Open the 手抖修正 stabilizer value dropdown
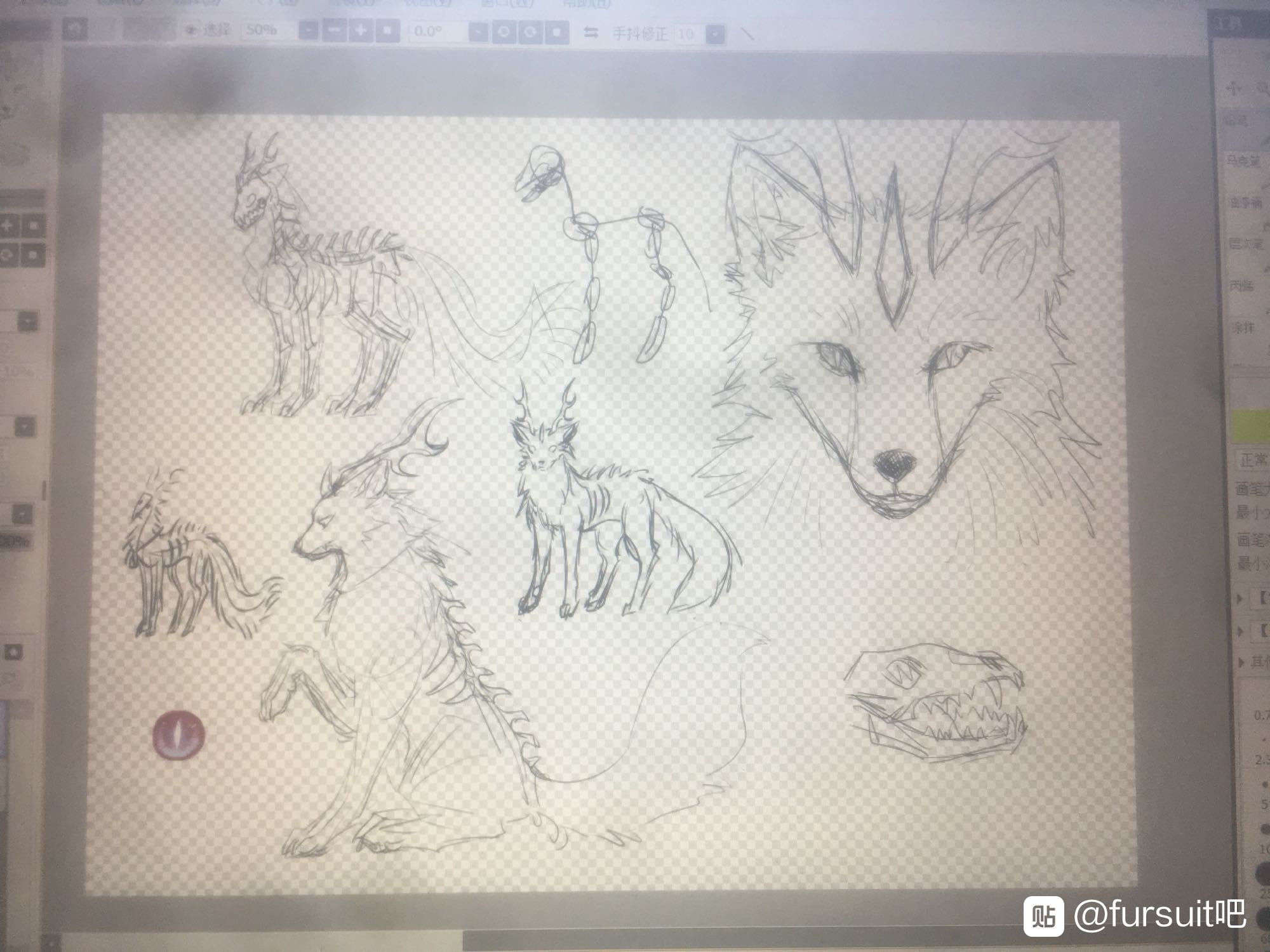This screenshot has width=1270, height=952. pos(715,34)
